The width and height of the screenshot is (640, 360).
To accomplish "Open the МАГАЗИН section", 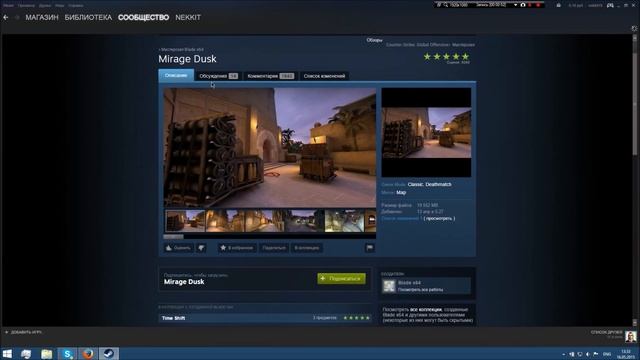I will click(x=42, y=18).
